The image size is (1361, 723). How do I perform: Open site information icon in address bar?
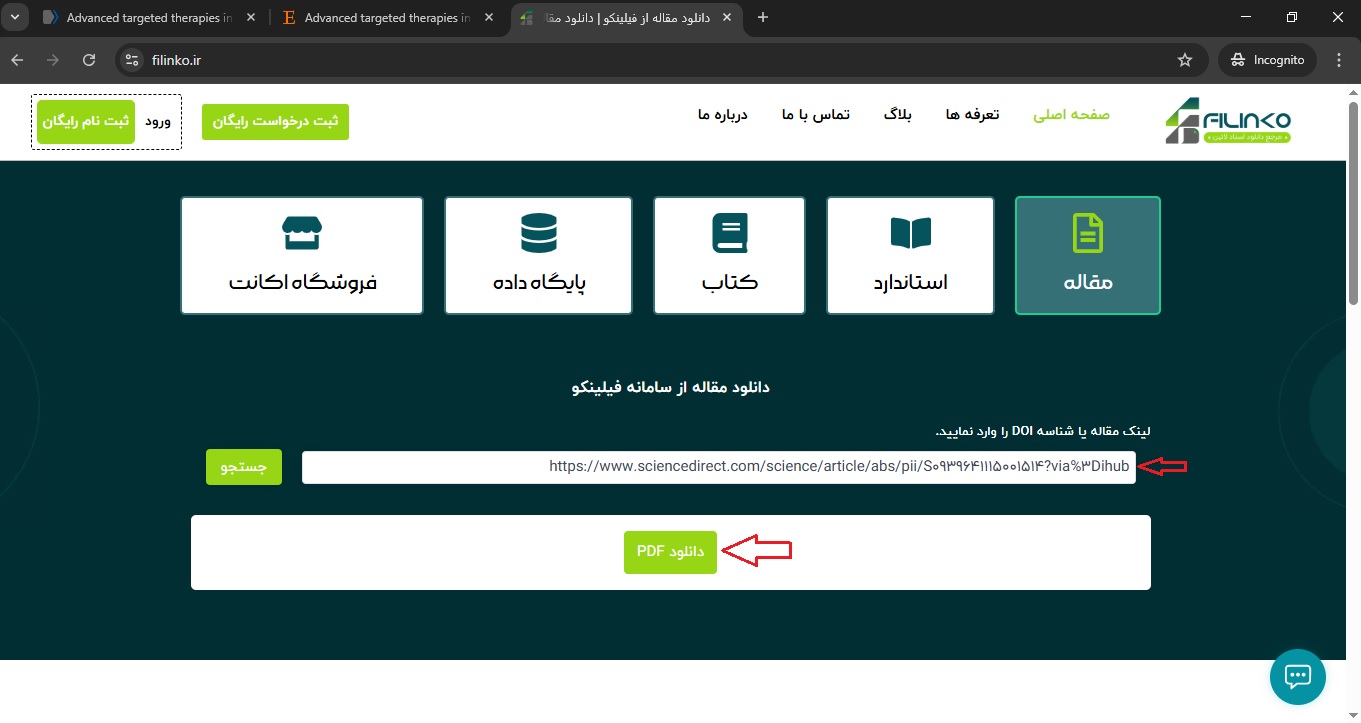tap(132, 60)
